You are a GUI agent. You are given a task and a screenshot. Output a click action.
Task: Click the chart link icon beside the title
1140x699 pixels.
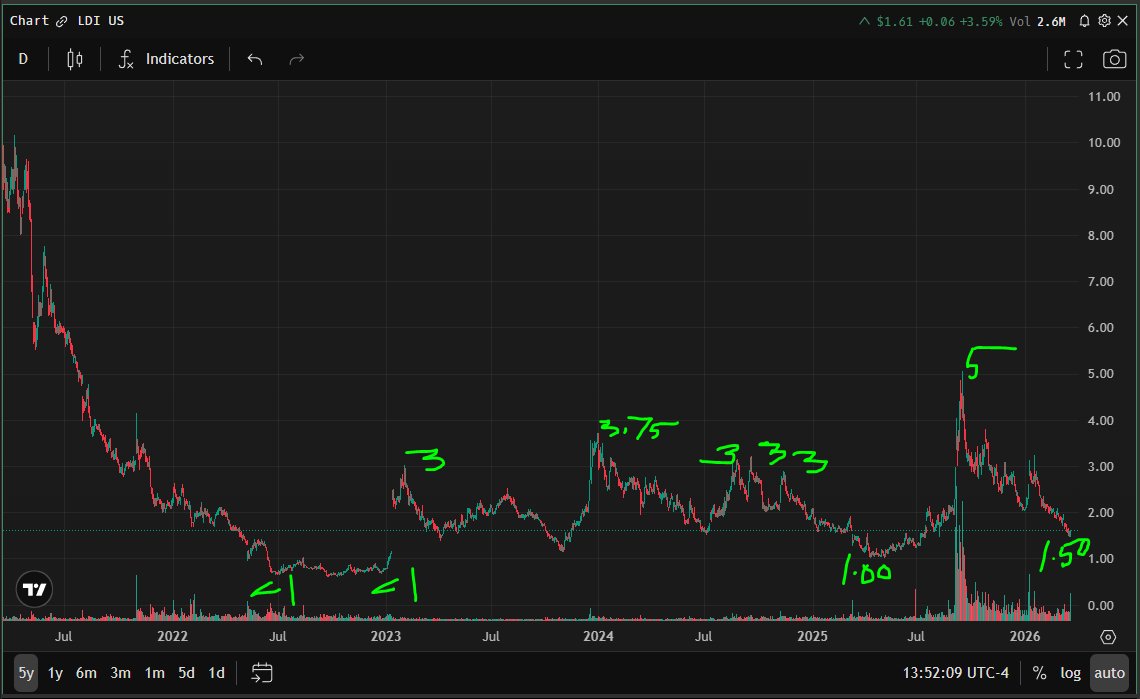(x=62, y=21)
